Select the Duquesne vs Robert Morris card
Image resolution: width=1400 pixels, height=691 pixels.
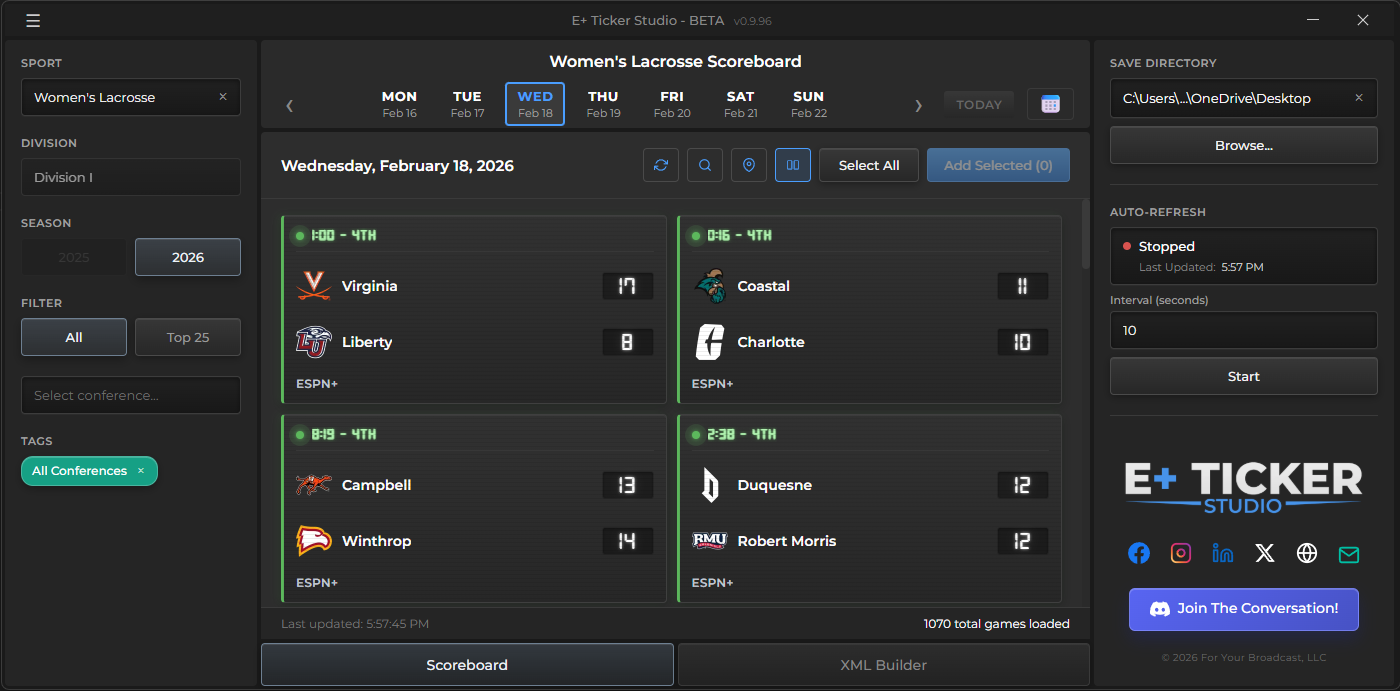point(869,508)
